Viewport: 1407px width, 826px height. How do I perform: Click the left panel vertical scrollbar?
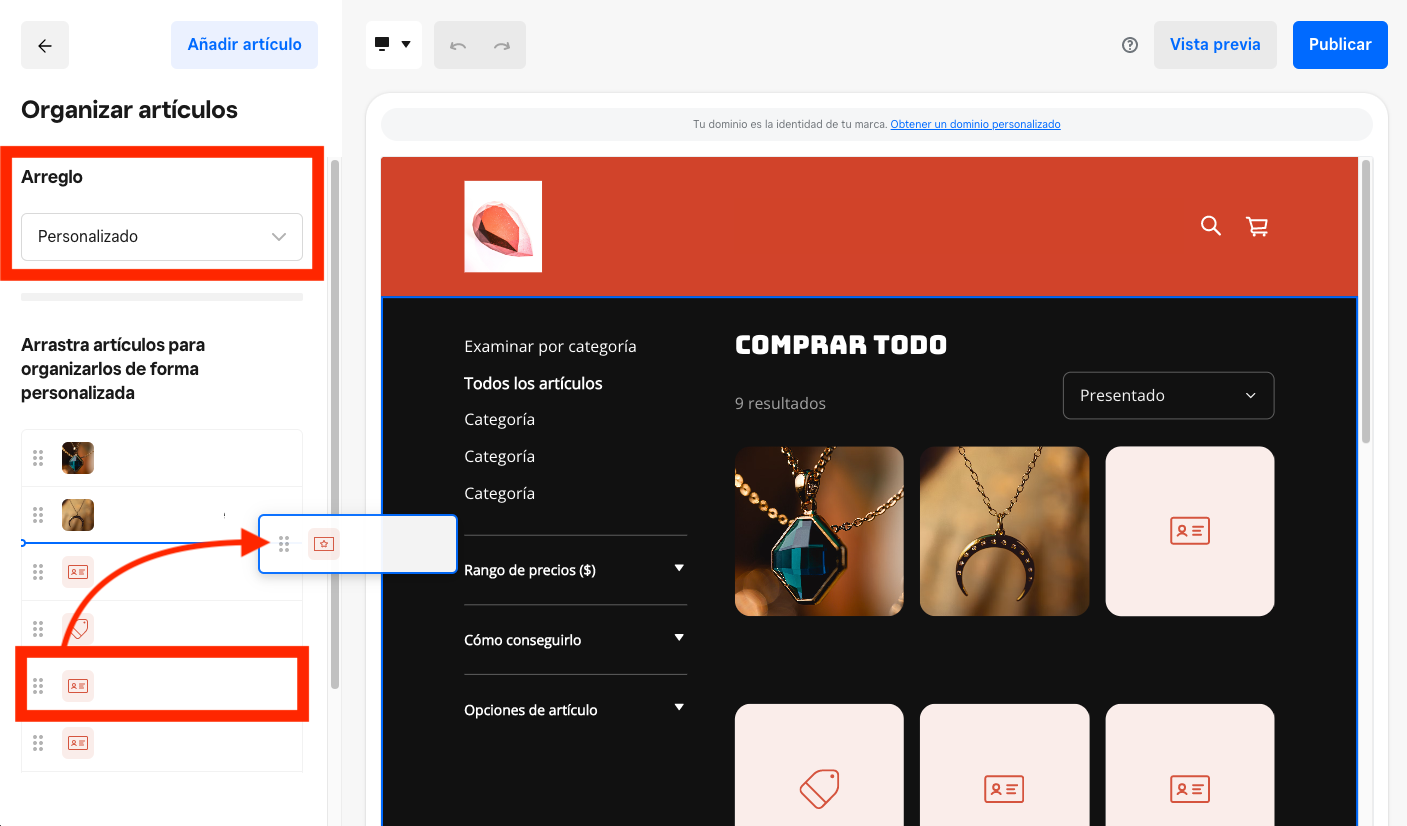click(335, 424)
